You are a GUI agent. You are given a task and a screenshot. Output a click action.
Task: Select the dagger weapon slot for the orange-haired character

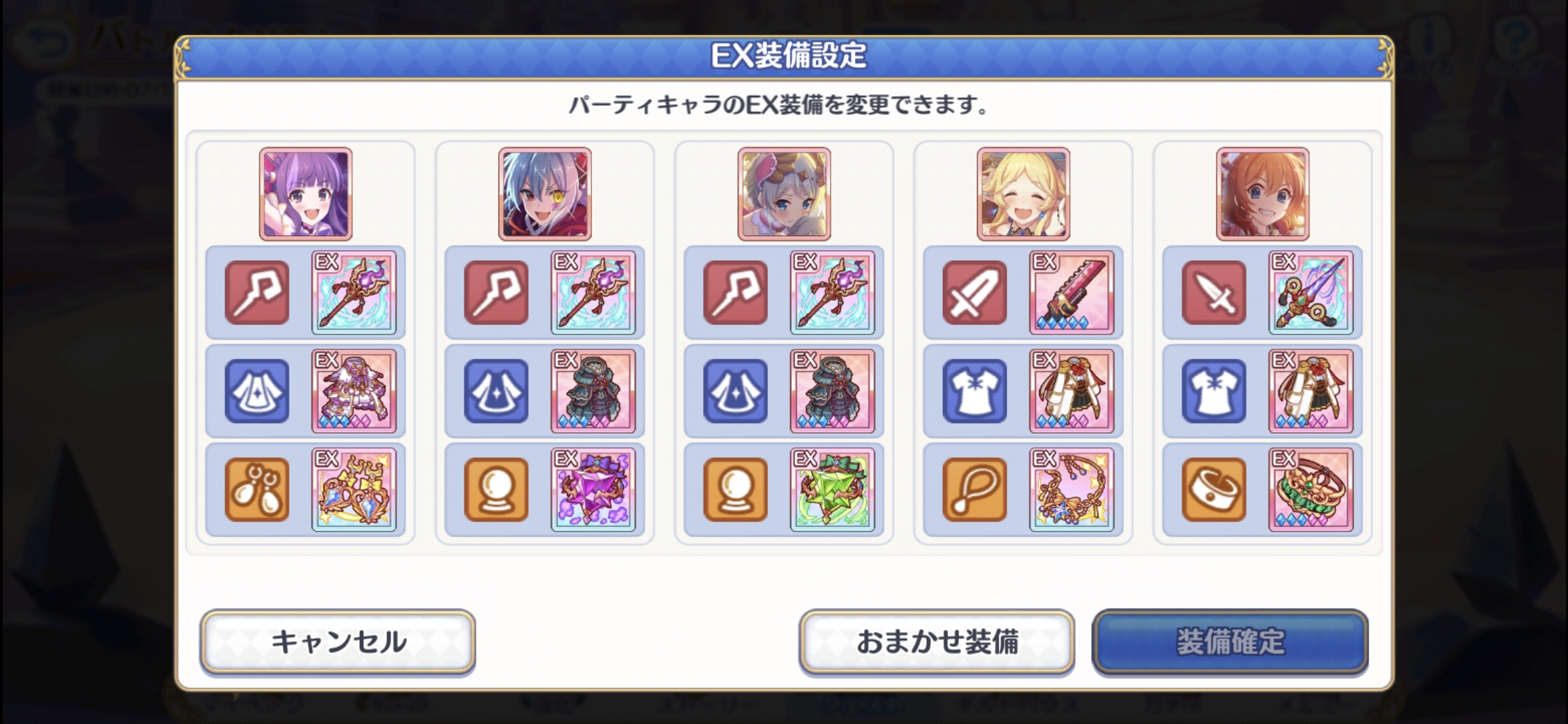pos(1214,292)
